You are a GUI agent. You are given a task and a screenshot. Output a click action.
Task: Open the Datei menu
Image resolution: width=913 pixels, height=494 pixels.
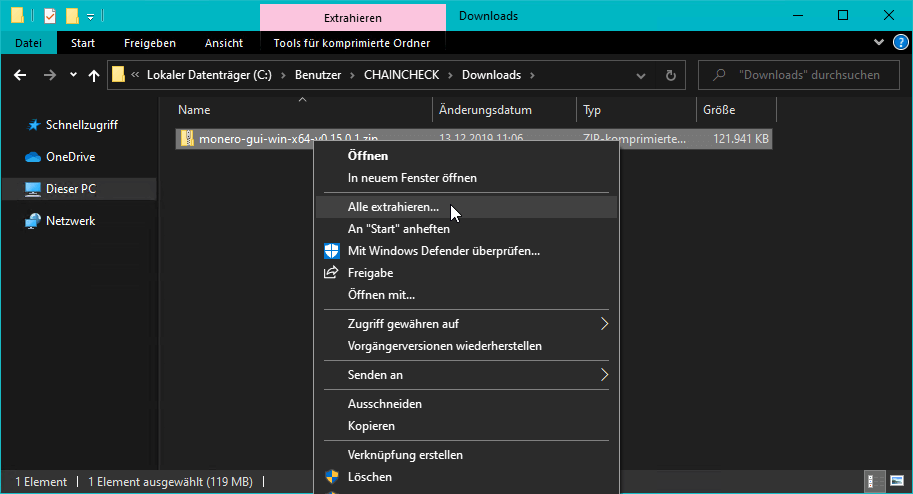tap(29, 43)
